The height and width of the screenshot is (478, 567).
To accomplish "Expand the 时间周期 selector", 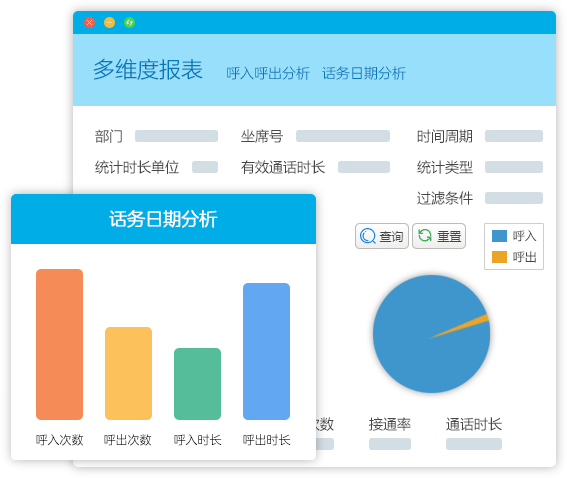I will click(514, 136).
